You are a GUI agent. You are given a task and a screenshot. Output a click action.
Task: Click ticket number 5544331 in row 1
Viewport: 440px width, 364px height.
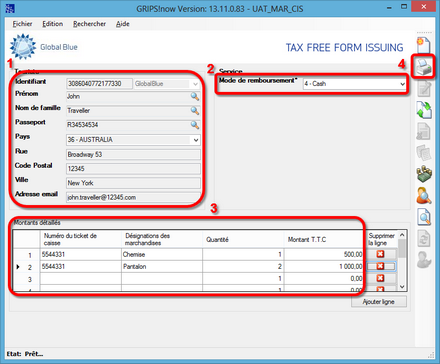click(x=80, y=255)
